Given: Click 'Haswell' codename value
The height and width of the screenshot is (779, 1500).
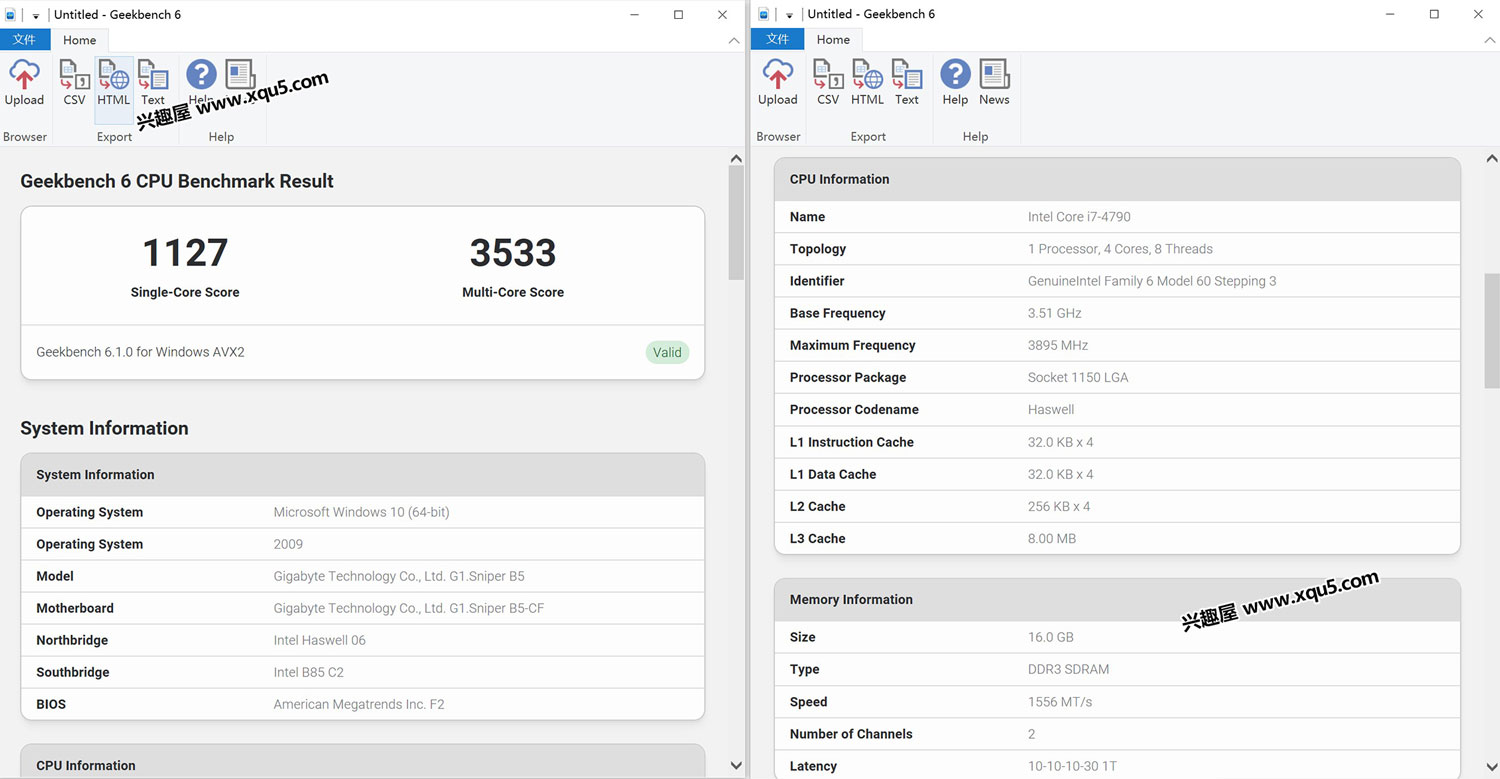Looking at the screenshot, I should [x=1051, y=409].
